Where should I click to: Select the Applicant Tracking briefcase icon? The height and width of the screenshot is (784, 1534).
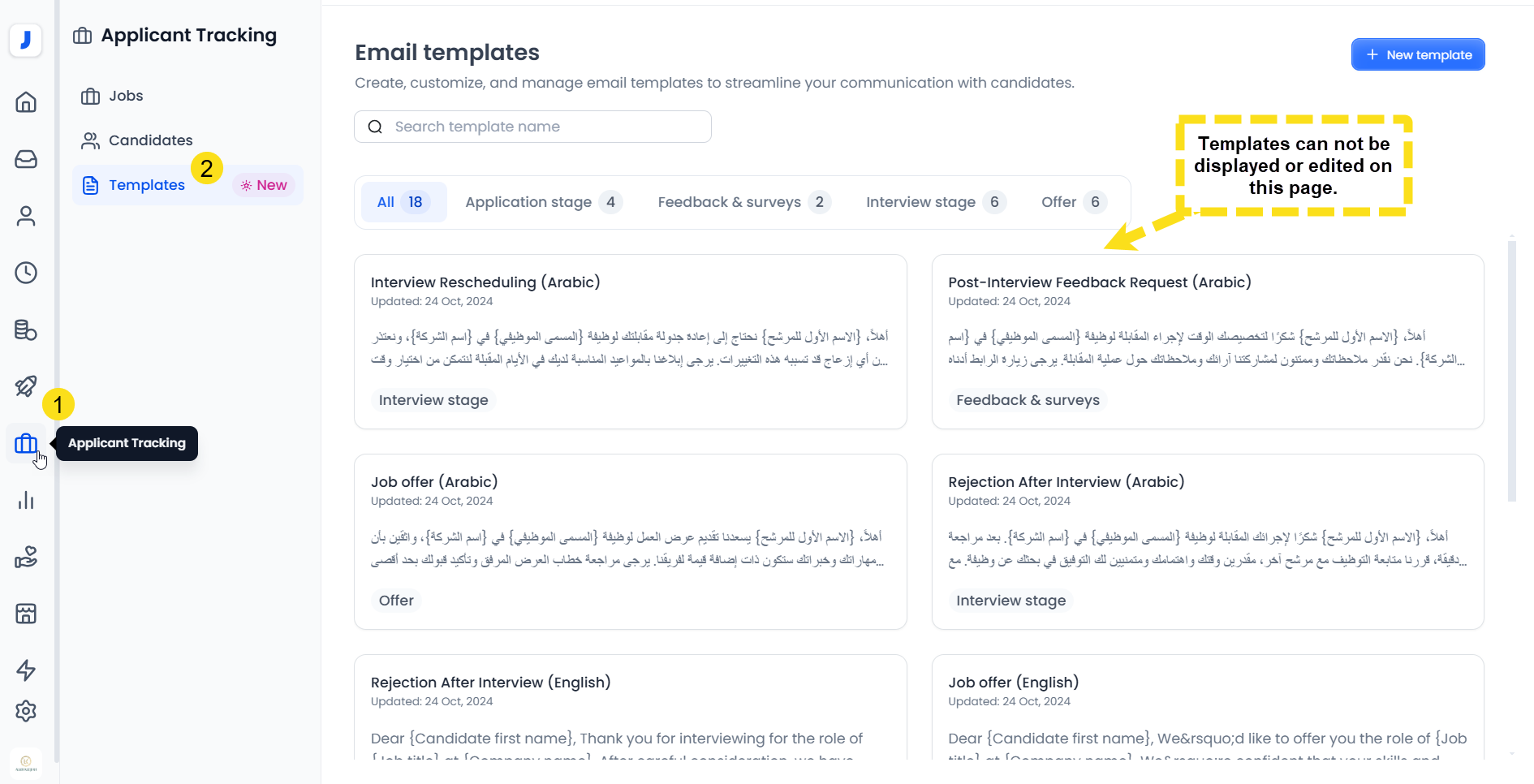click(26, 443)
